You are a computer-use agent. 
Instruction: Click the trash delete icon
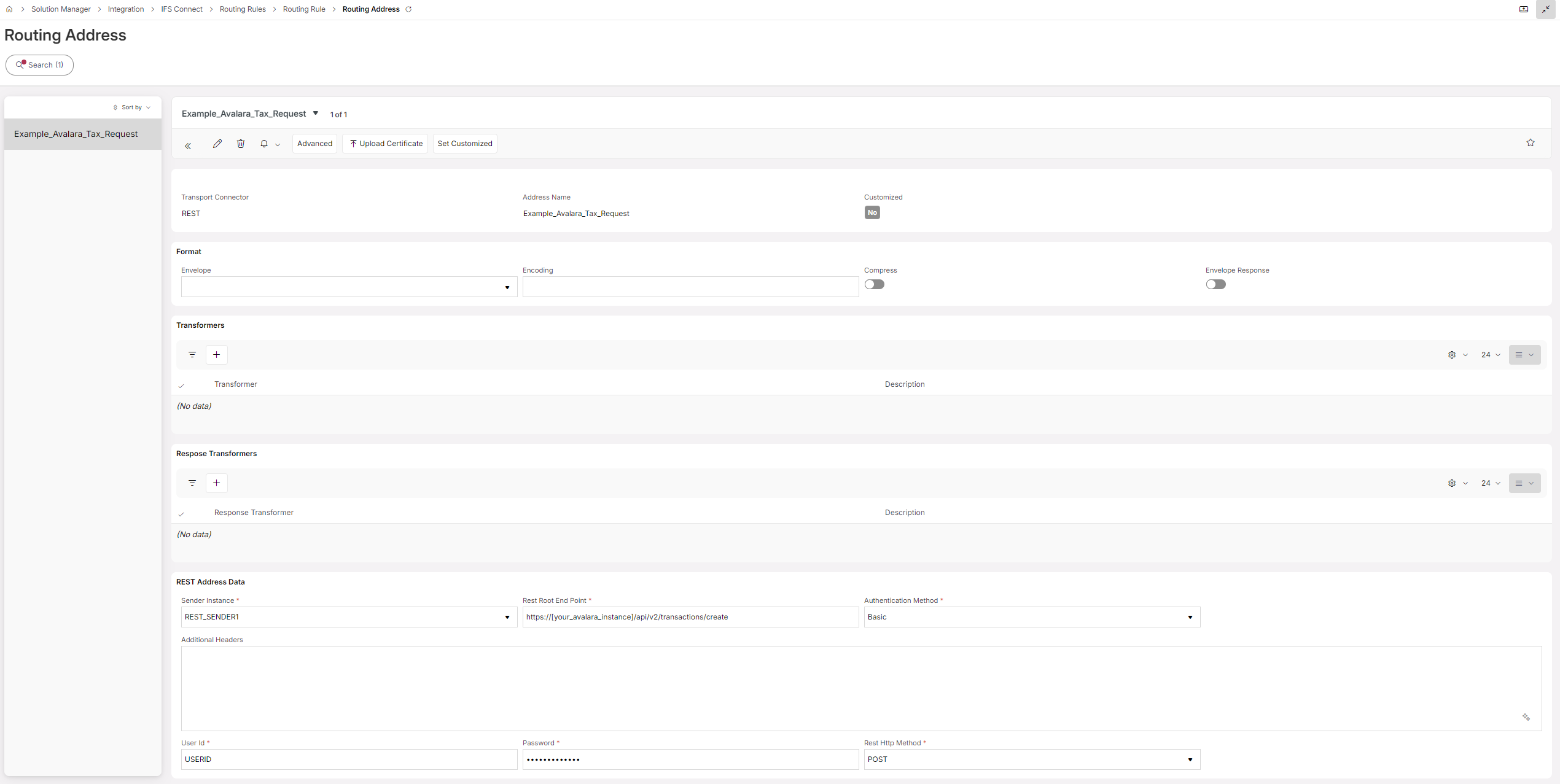click(x=241, y=144)
